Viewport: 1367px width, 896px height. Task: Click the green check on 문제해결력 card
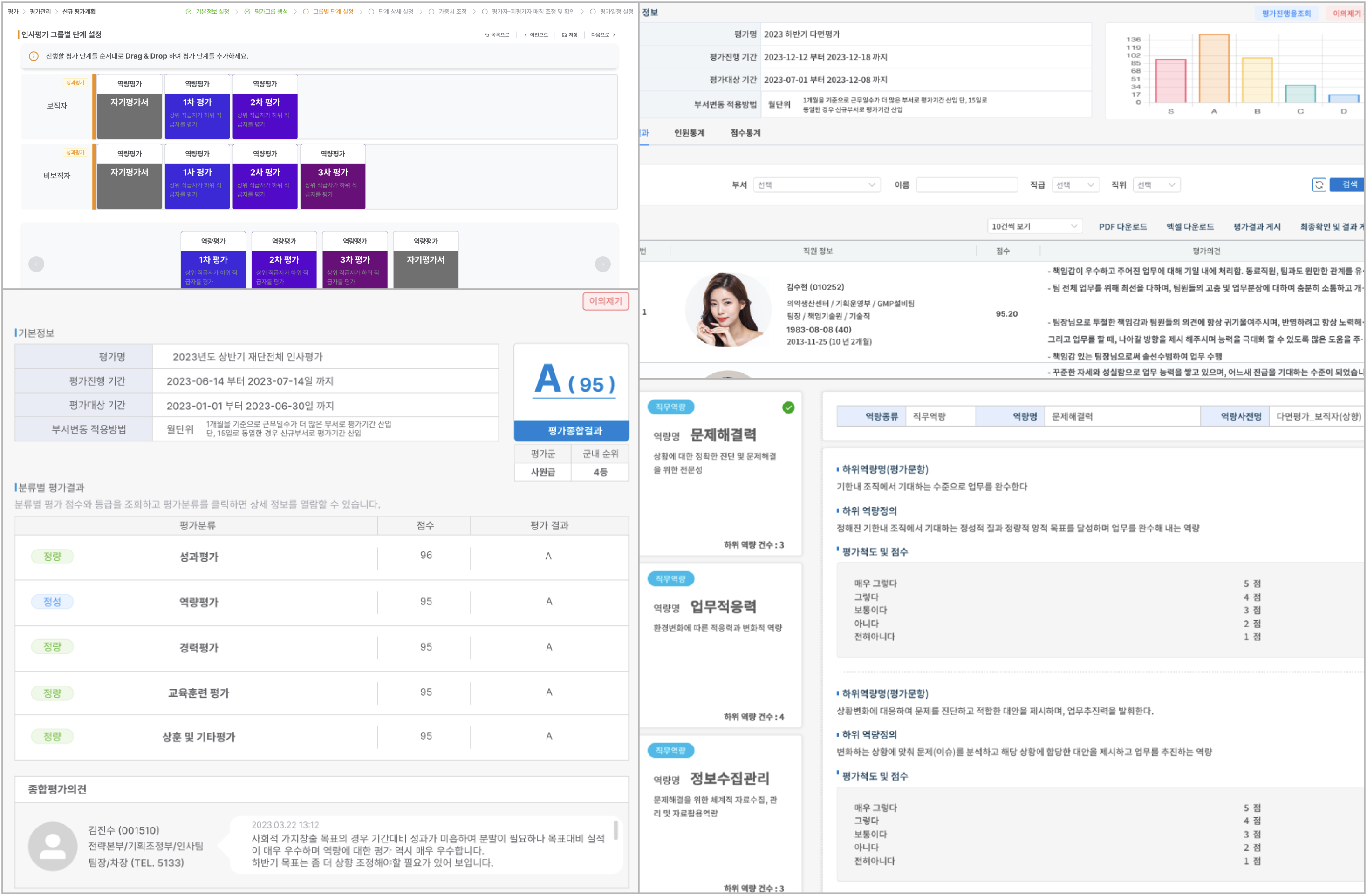788,408
